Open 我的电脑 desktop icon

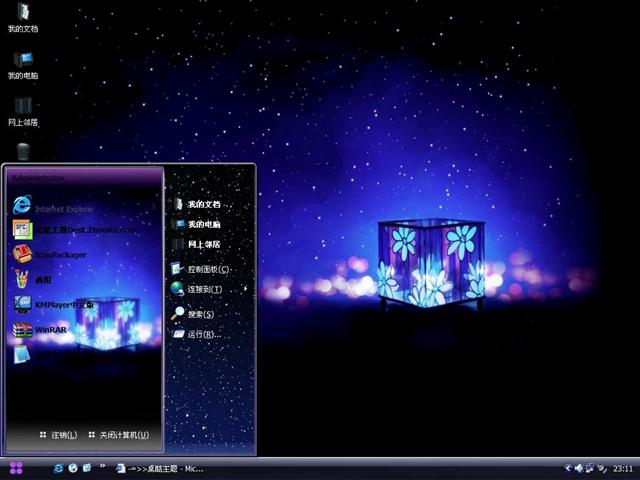coord(22,64)
